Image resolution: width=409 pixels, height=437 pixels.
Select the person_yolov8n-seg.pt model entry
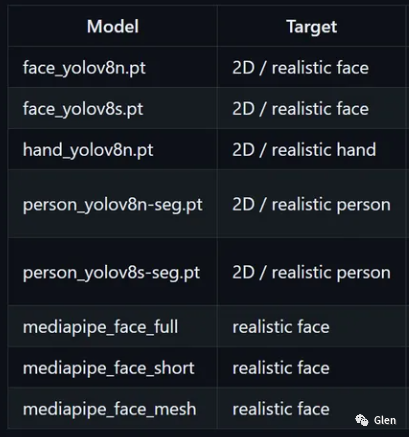coord(113,205)
